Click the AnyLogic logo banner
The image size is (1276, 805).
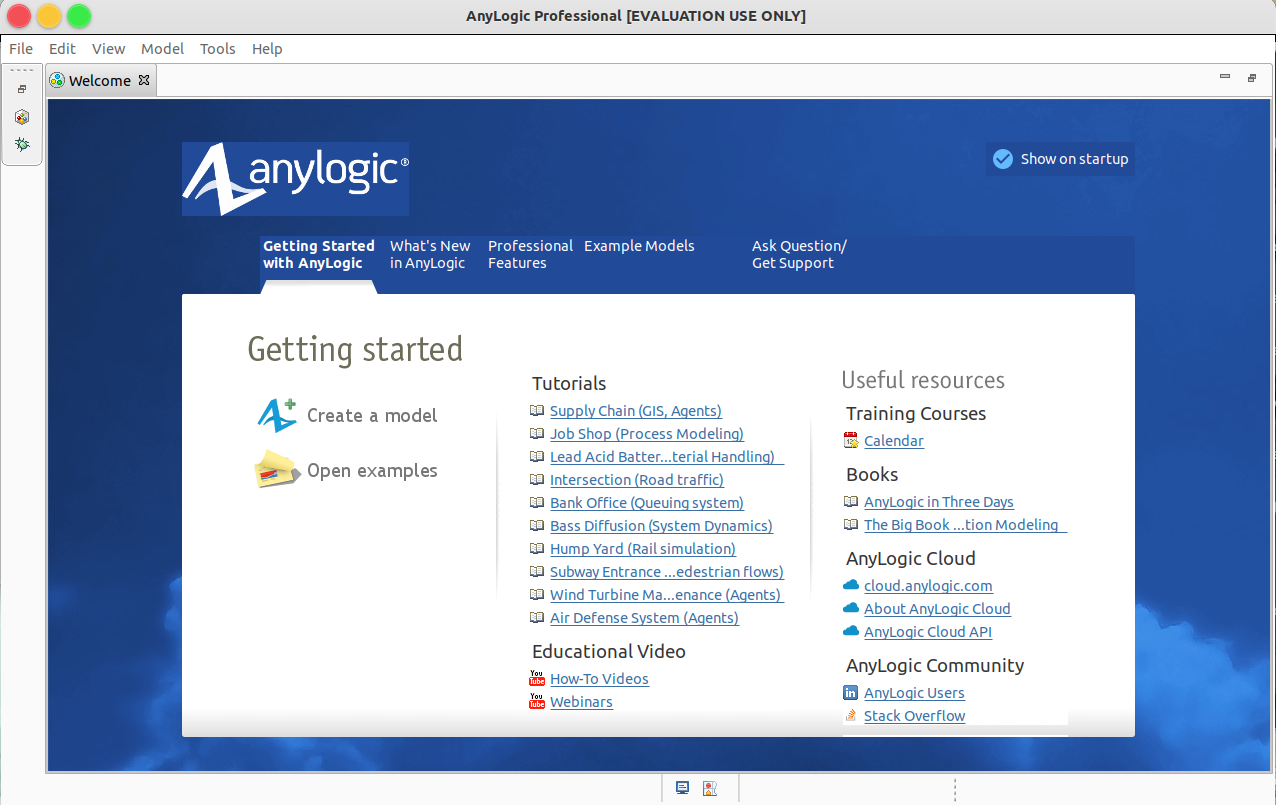(x=295, y=178)
